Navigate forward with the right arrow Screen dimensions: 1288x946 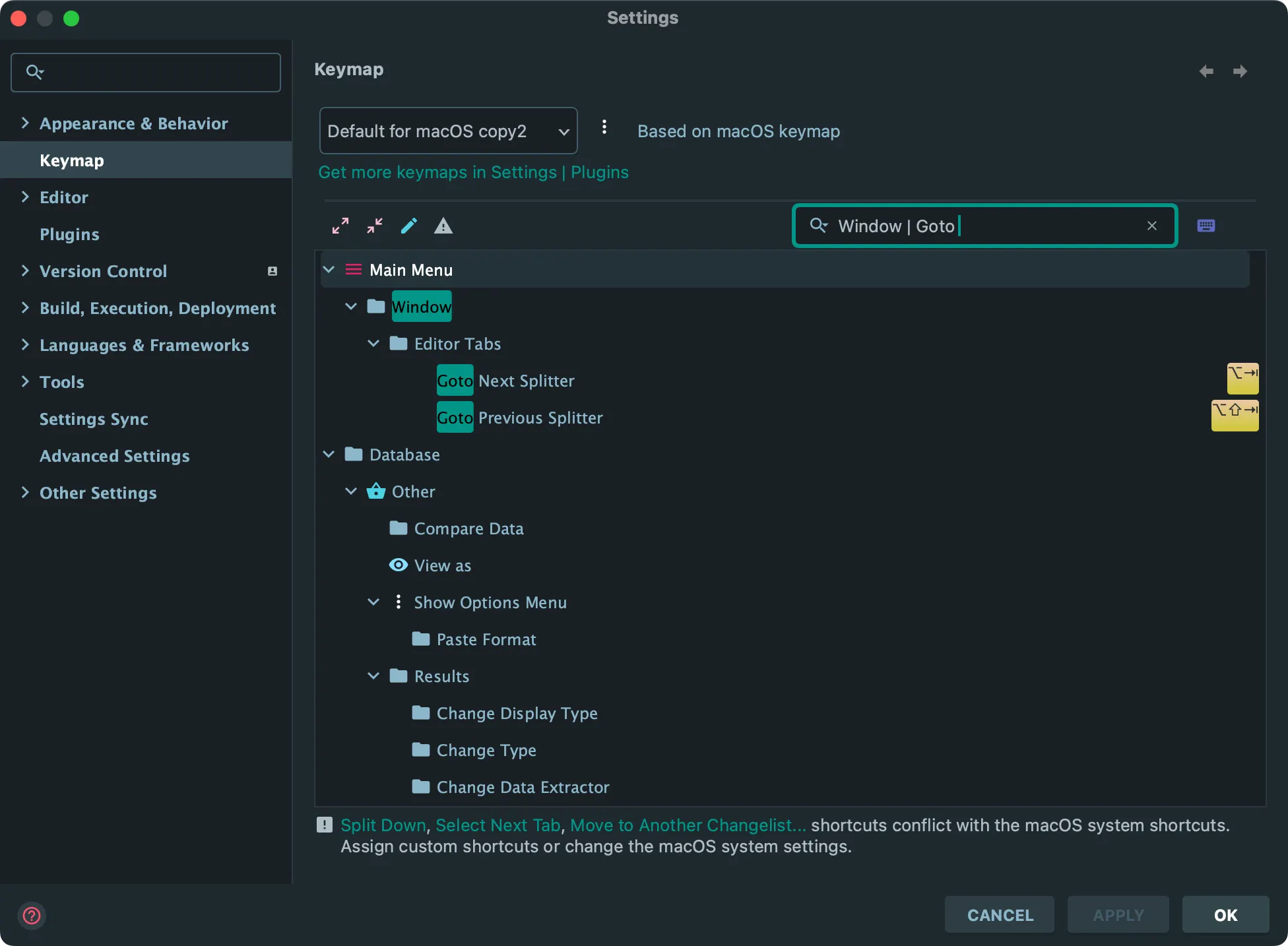tap(1240, 71)
